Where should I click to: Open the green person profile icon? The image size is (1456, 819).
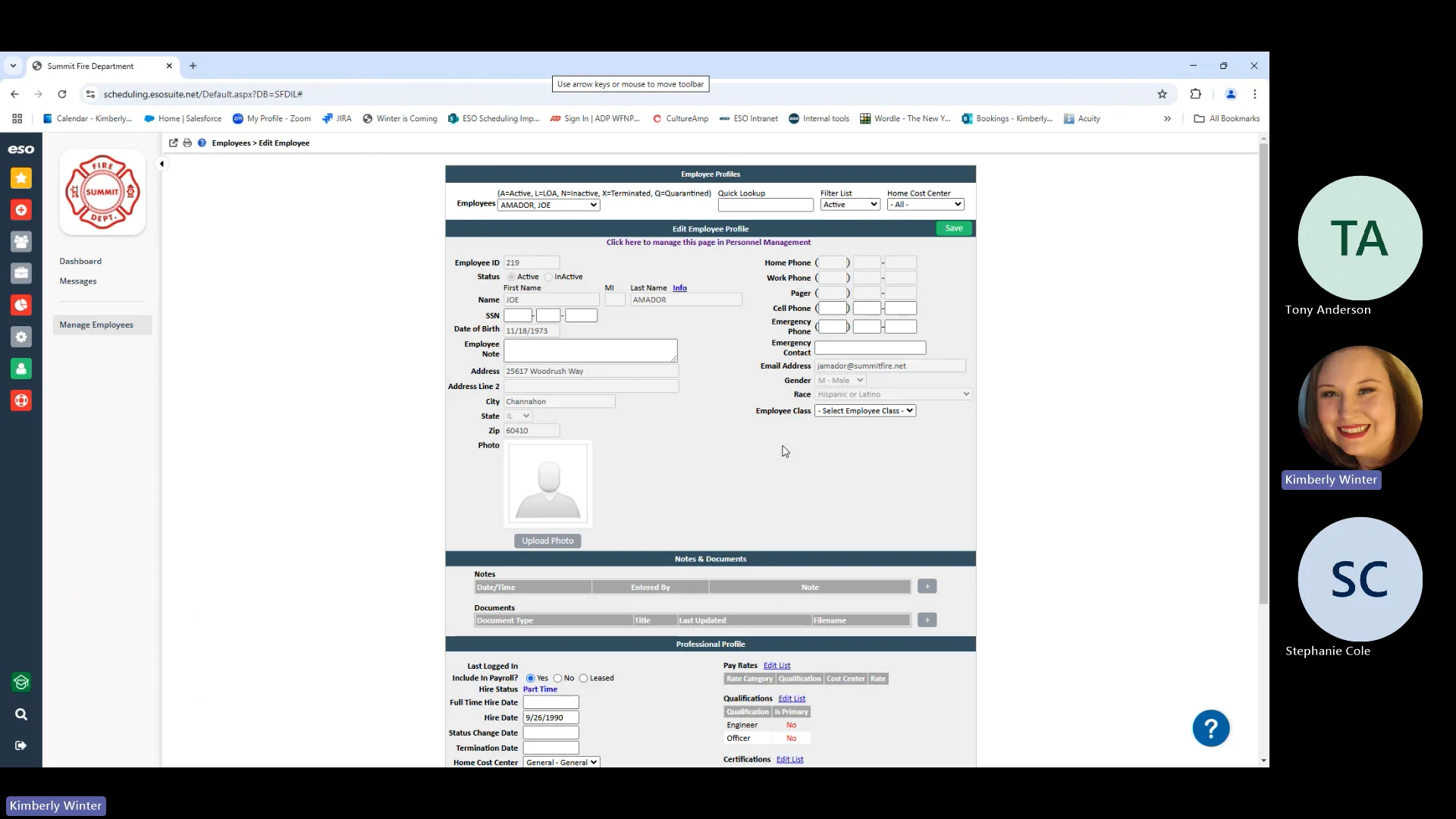21,369
